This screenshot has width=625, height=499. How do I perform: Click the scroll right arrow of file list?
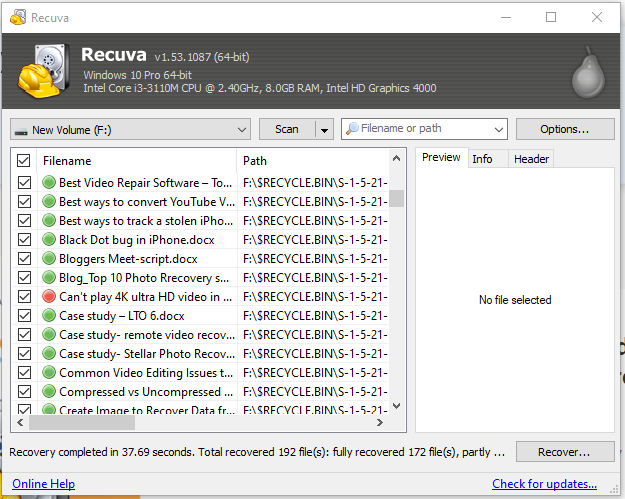(x=380, y=422)
